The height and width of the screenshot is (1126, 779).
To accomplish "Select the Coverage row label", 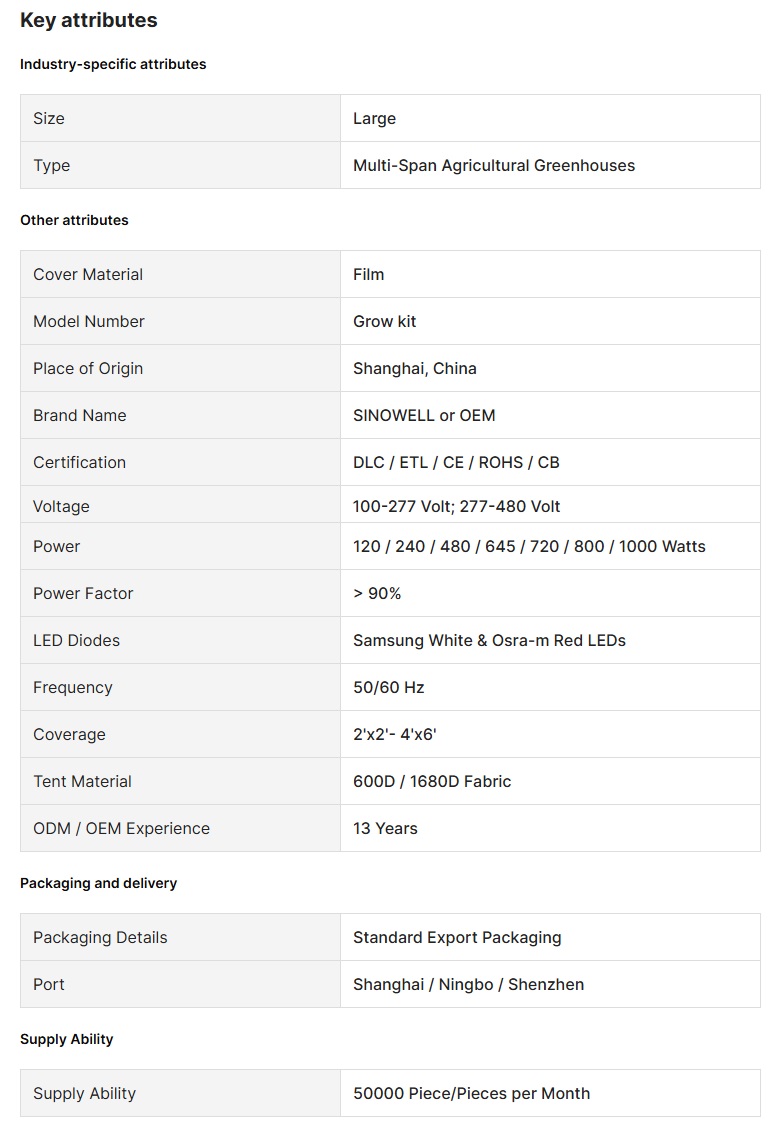I will tap(69, 734).
